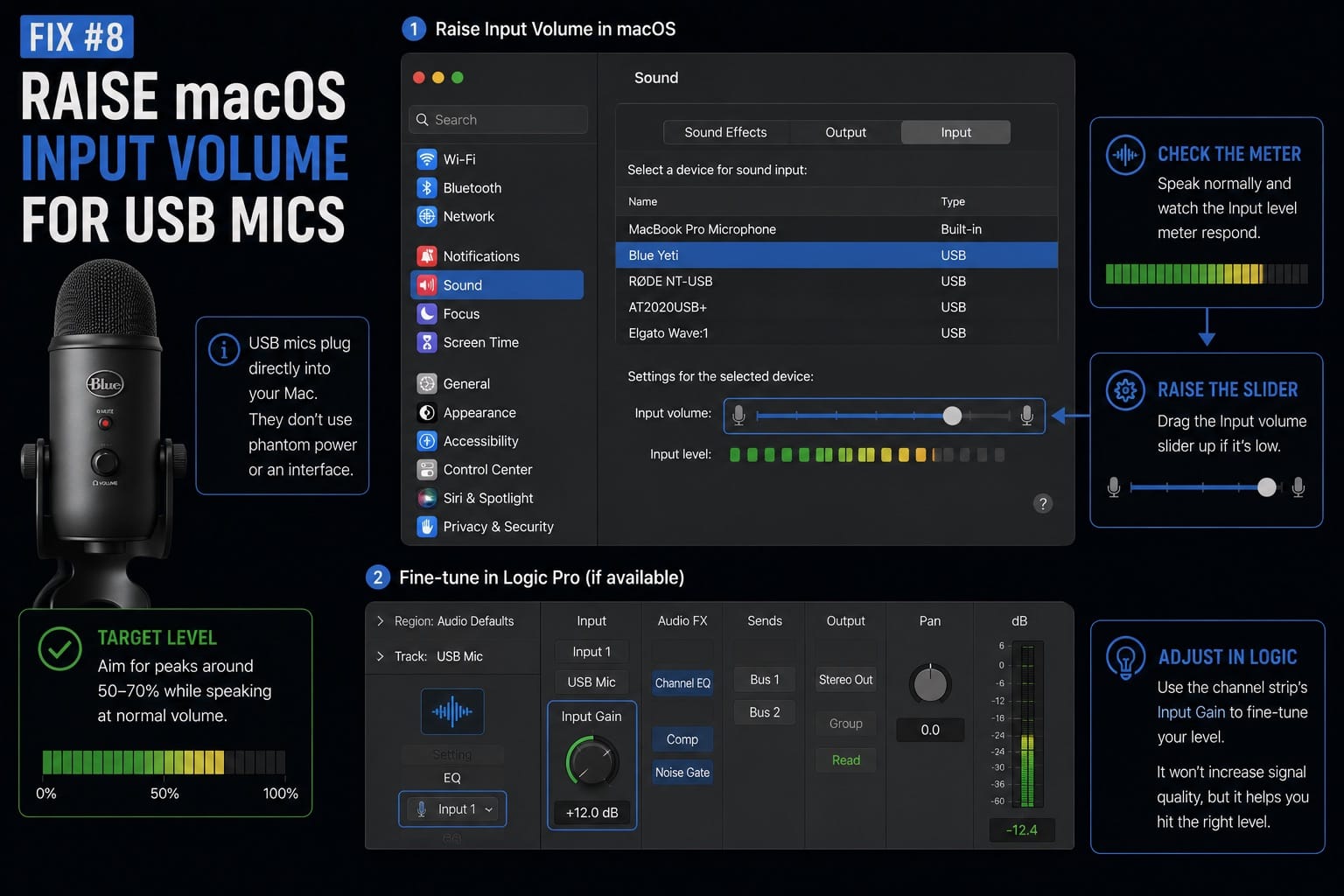This screenshot has height=896, width=1344.
Task: Open the Accessibility icon in sidebar
Action: 426,441
